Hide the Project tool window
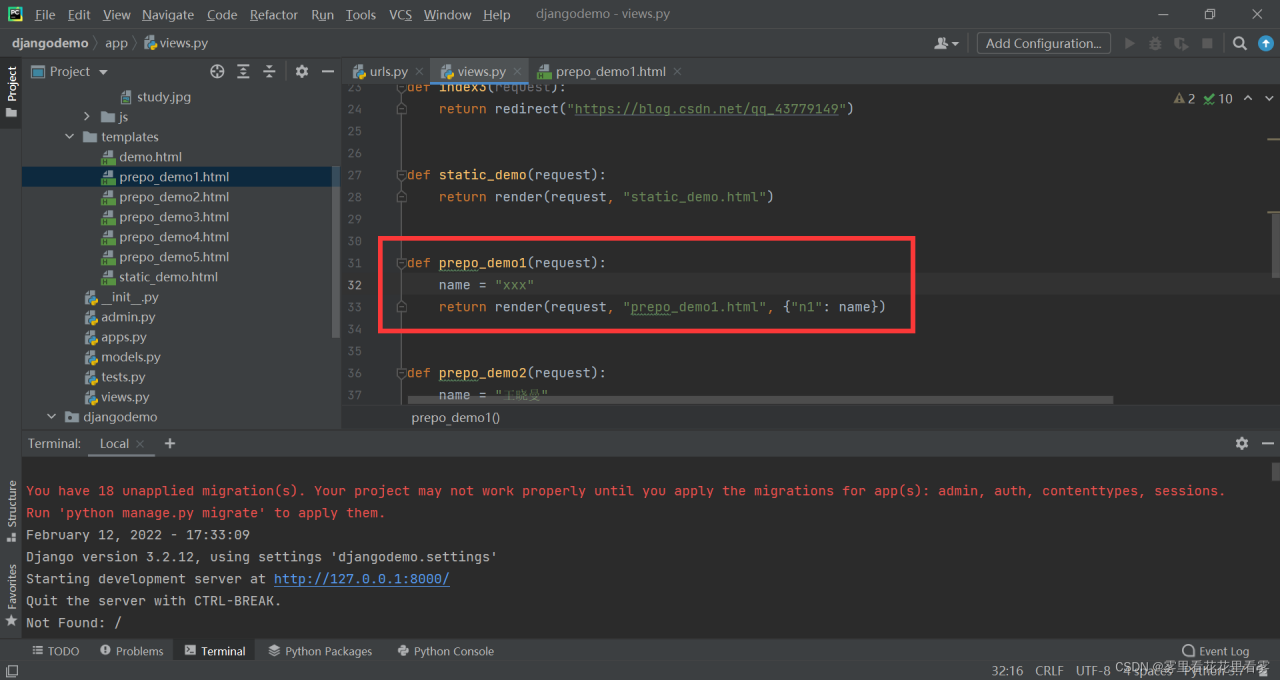Screen dimensions: 1280x680 point(327,72)
